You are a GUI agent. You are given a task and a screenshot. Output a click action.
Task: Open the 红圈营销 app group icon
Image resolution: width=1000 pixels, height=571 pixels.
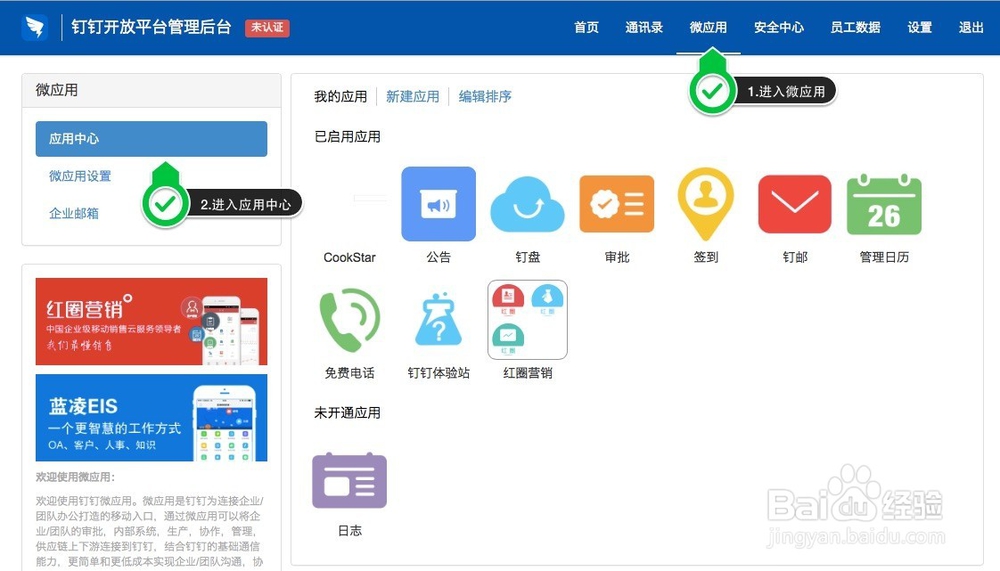point(527,320)
